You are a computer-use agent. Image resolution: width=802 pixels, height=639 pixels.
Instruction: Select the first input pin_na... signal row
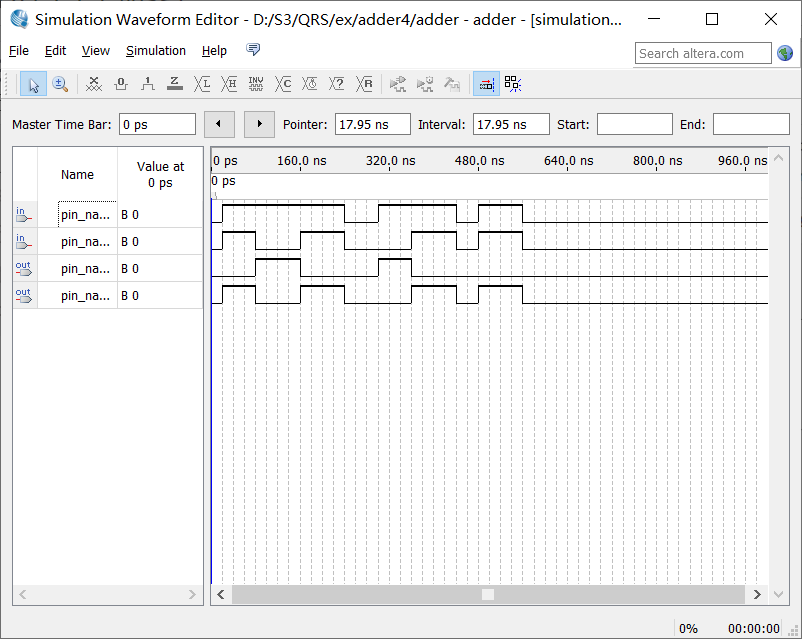tap(108, 214)
